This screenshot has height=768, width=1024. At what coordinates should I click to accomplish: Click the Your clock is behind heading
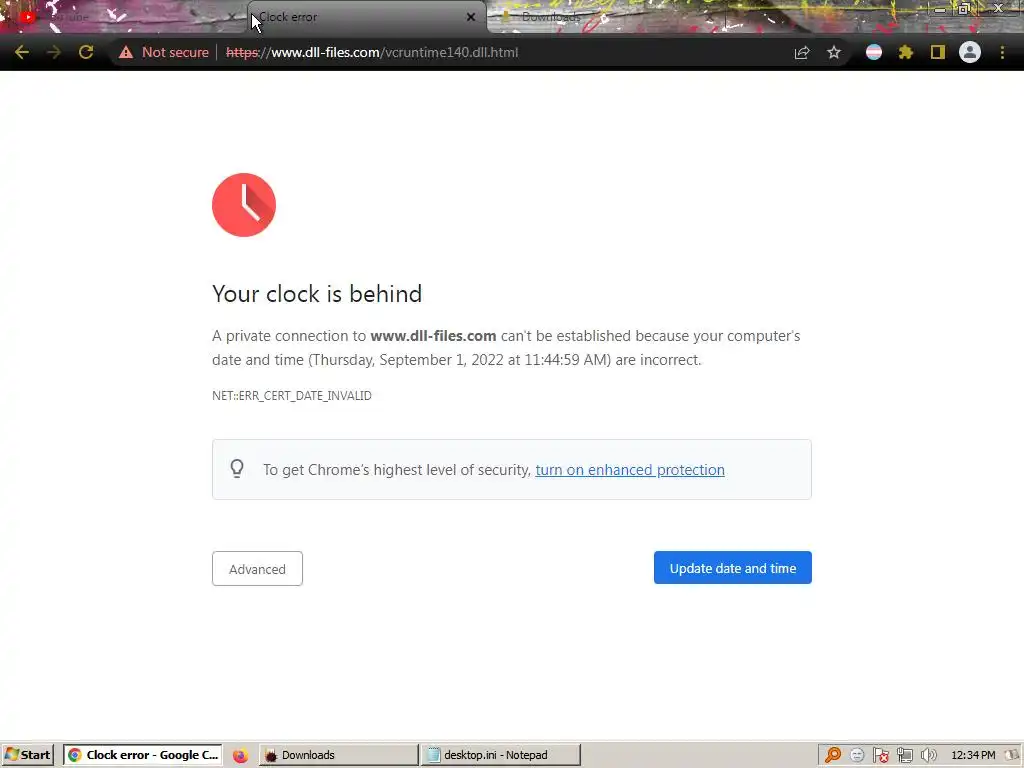coord(317,294)
